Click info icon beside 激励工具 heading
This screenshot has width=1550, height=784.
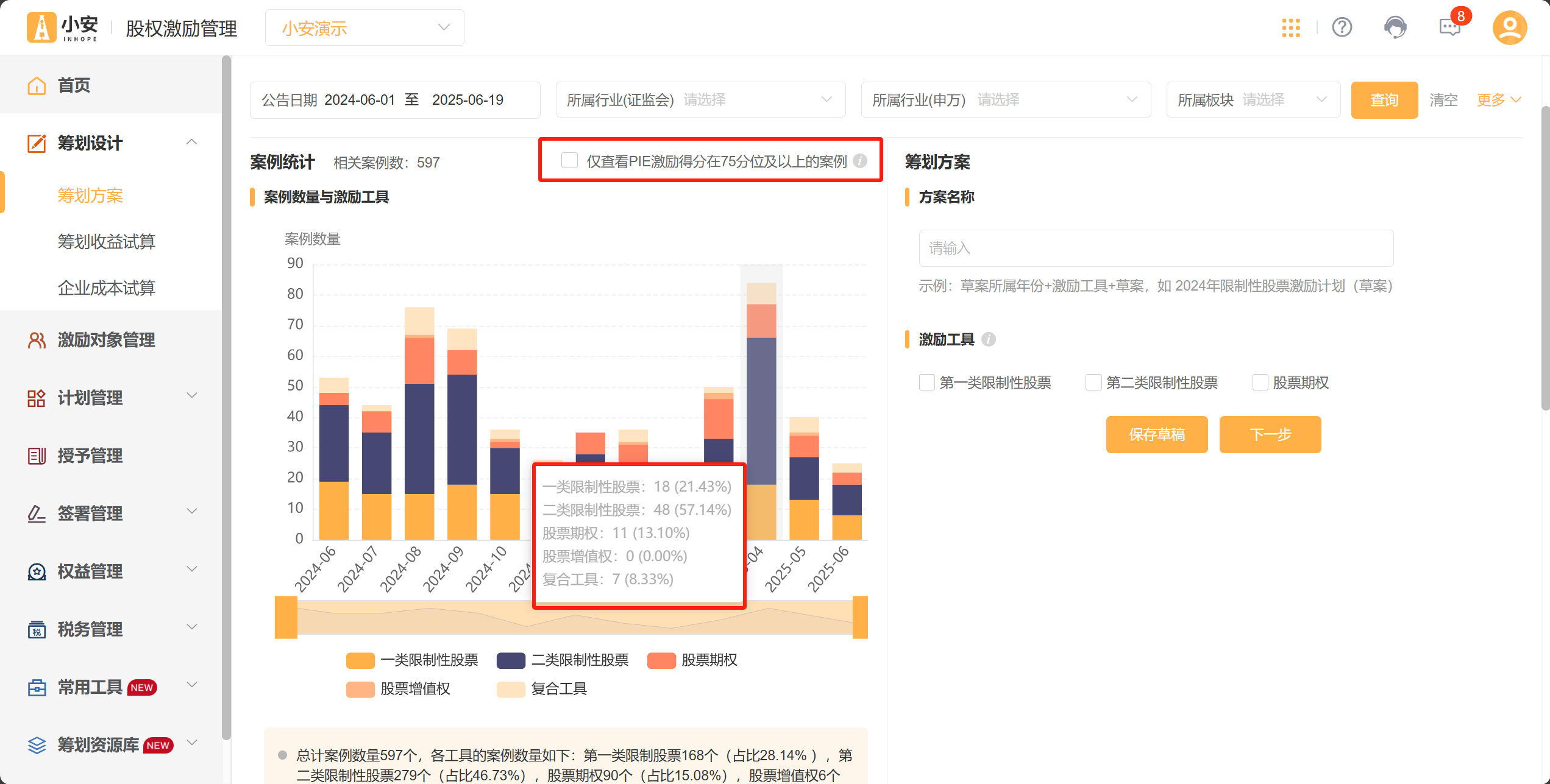point(989,339)
